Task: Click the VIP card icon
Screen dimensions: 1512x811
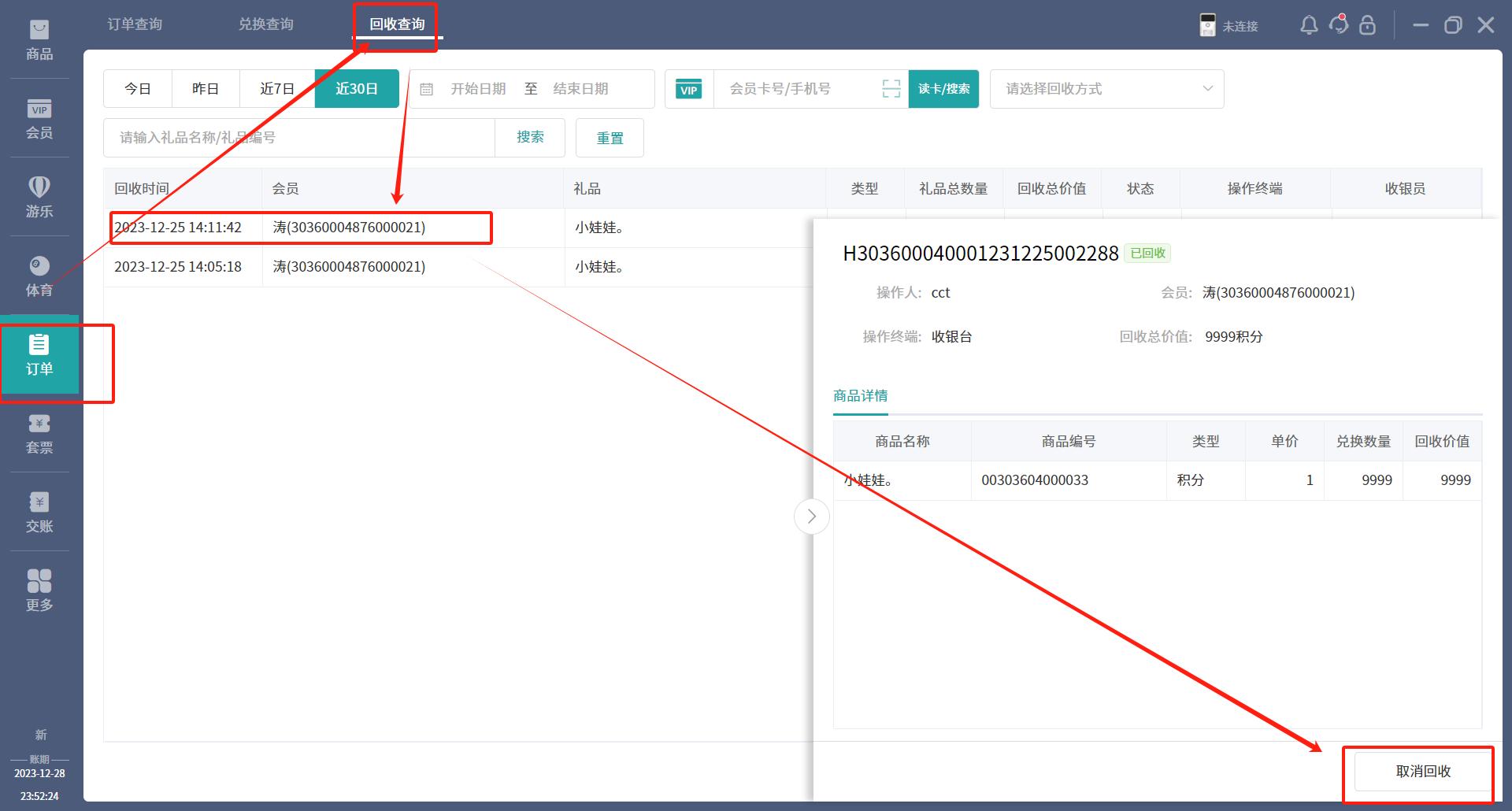Action: point(689,90)
